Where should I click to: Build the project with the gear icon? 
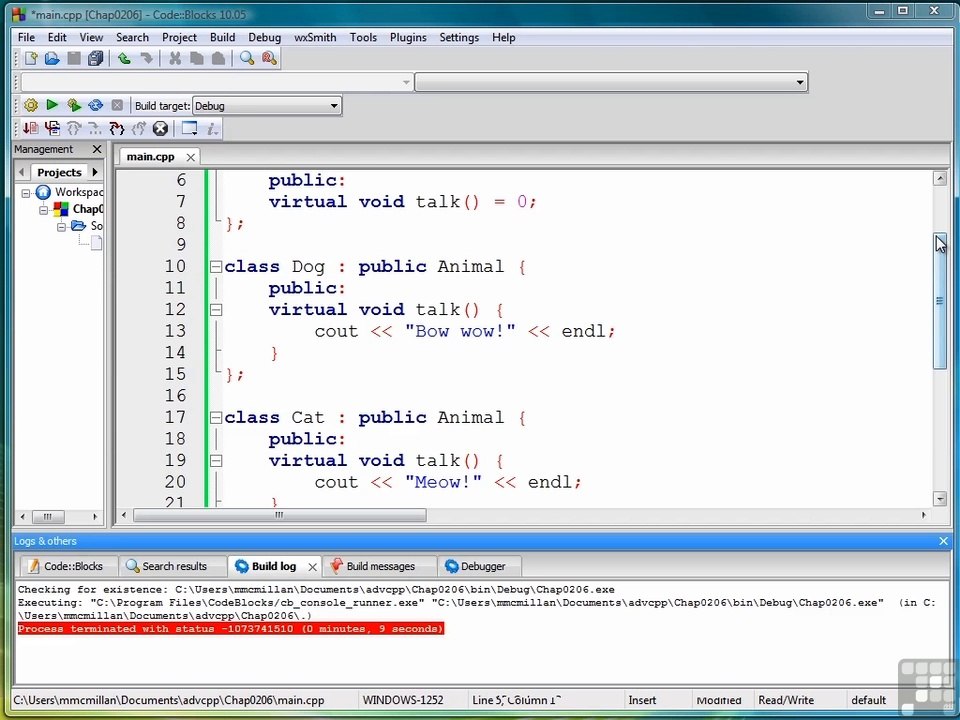click(31, 105)
